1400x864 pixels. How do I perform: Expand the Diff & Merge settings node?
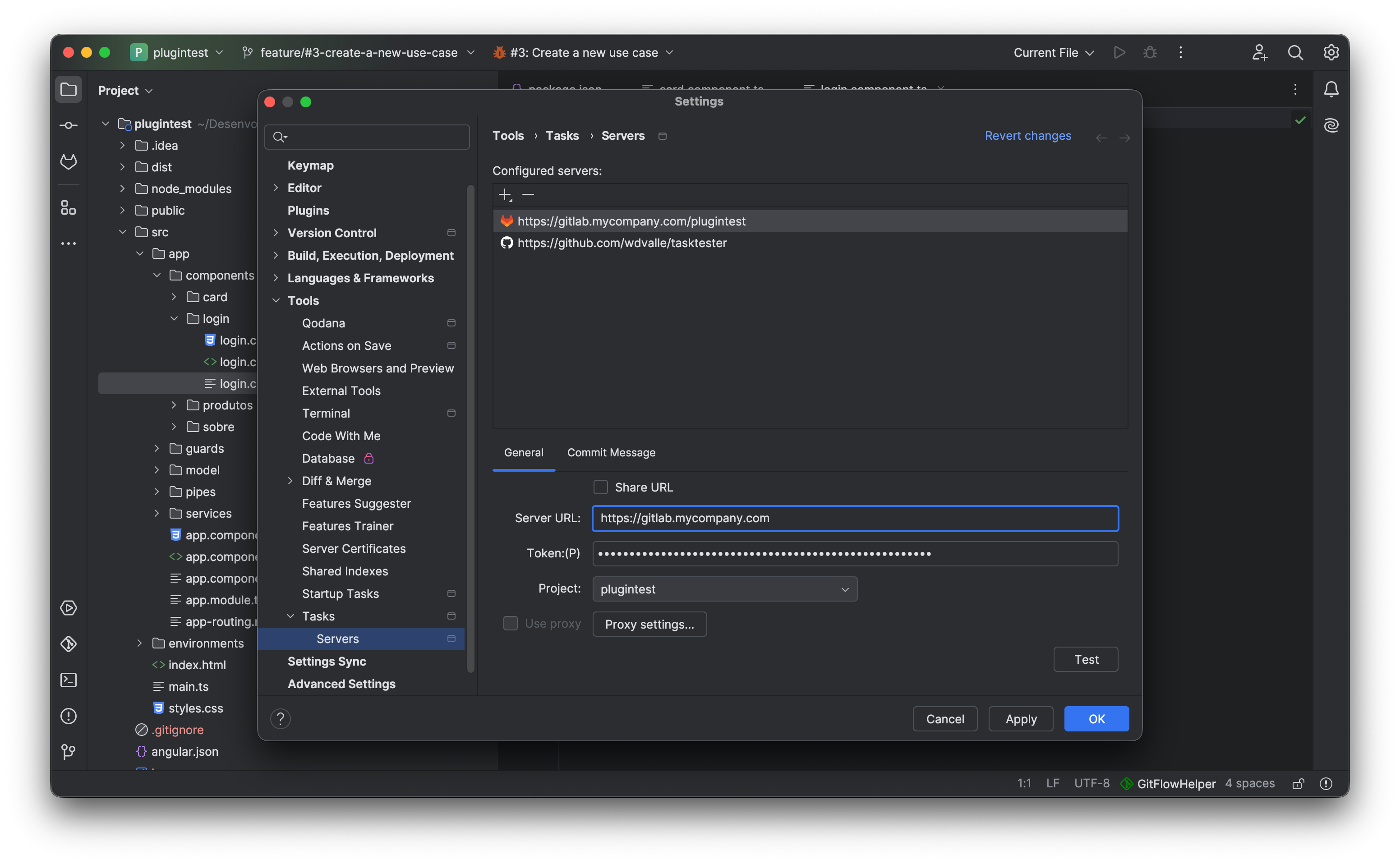coord(290,481)
